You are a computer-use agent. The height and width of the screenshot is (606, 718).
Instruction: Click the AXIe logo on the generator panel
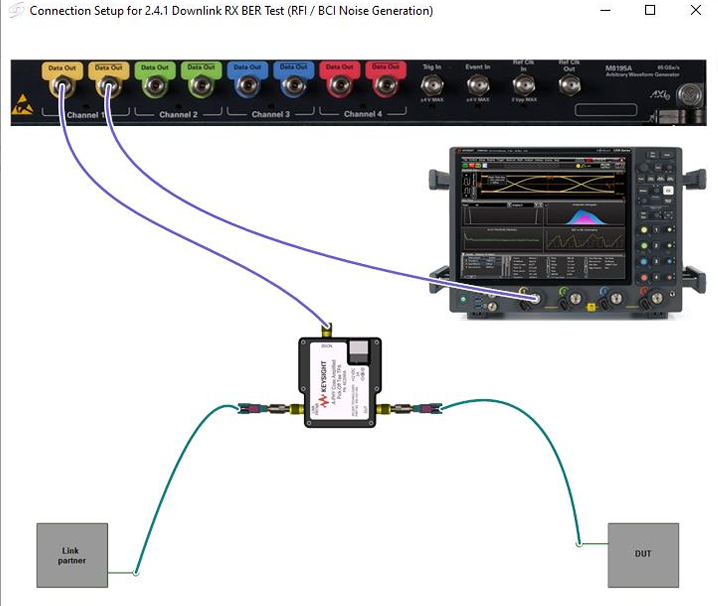[660, 95]
